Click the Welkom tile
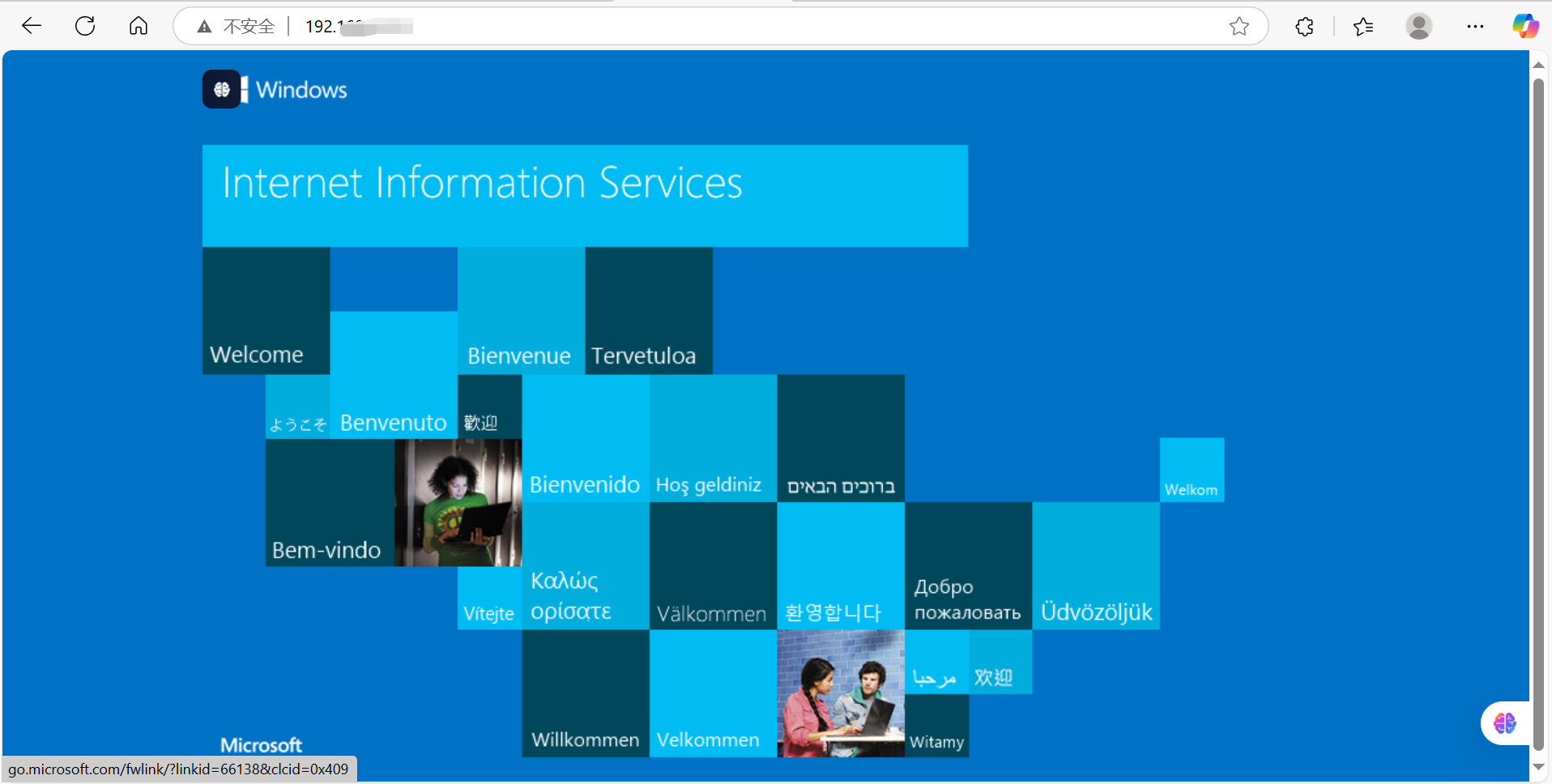Screen dimensions: 1552x784 tap(1192, 470)
